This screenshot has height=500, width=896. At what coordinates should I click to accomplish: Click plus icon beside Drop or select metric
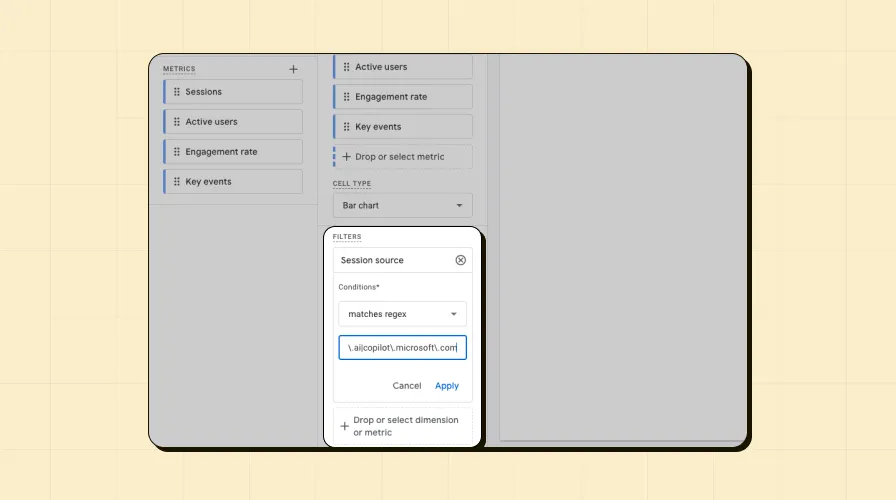click(346, 157)
